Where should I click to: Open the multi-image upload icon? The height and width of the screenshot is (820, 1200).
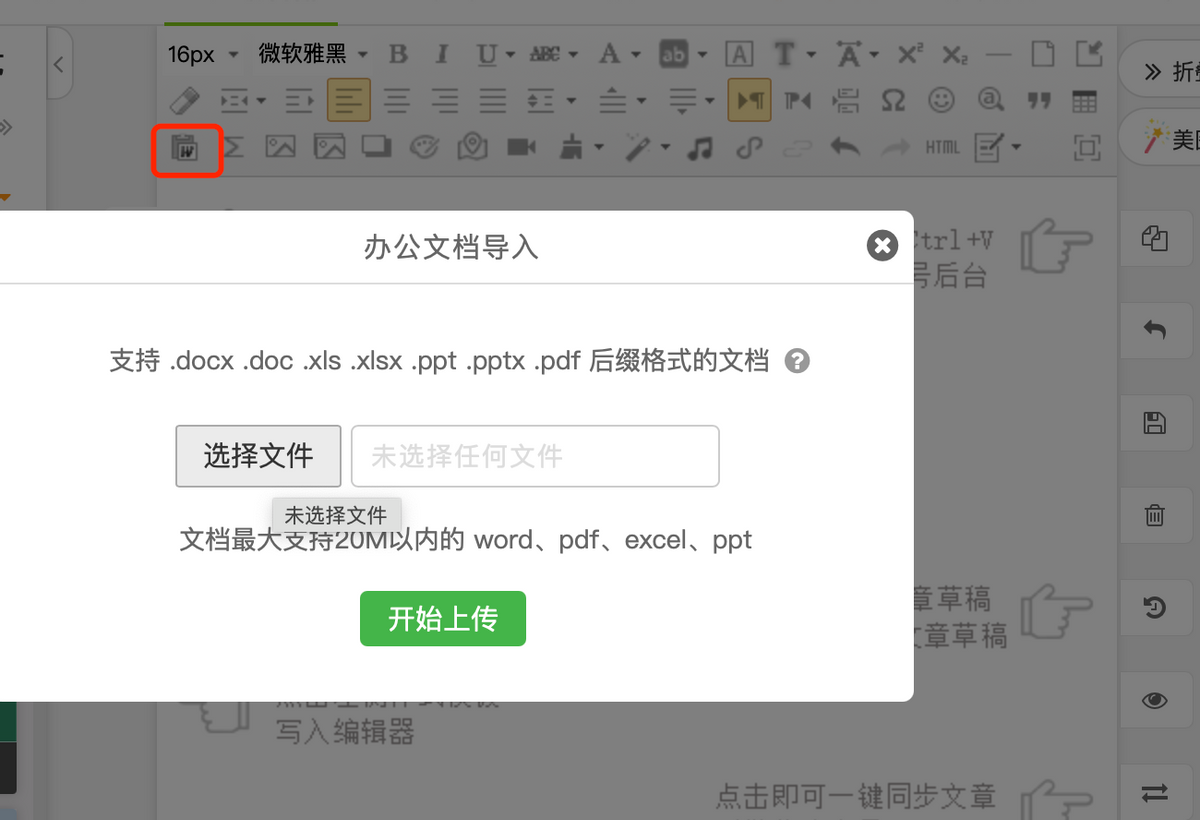329,148
